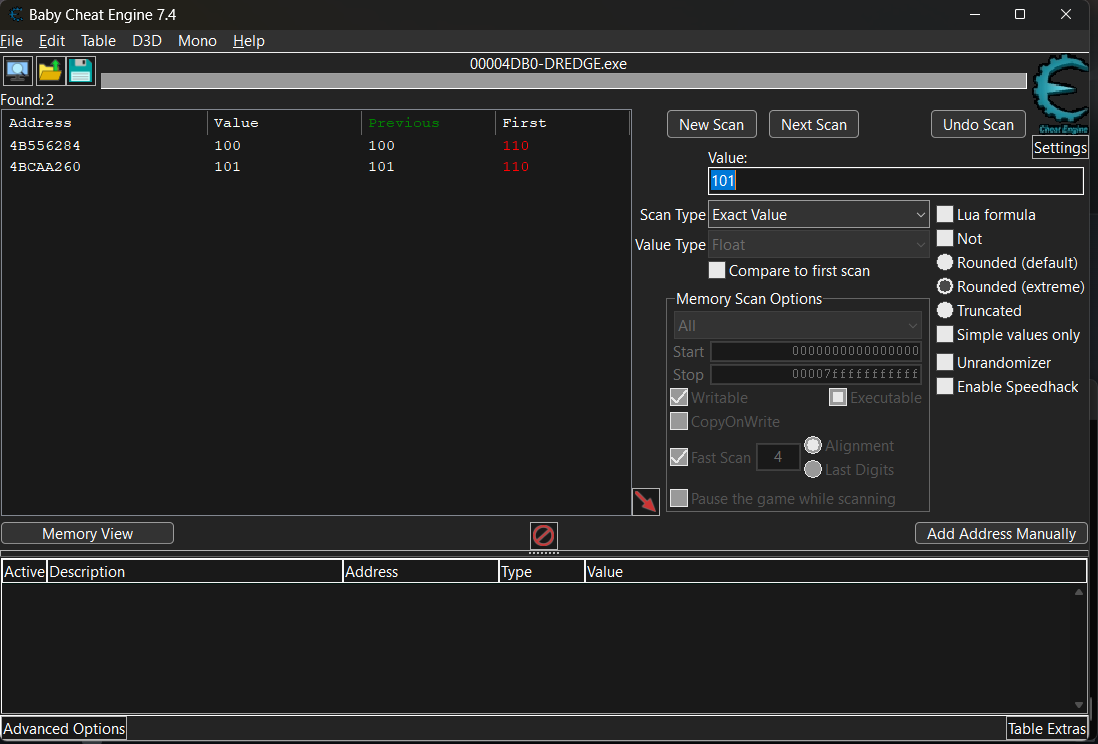The width and height of the screenshot is (1098, 744).
Task: Click the Start address field
Action: (x=816, y=351)
